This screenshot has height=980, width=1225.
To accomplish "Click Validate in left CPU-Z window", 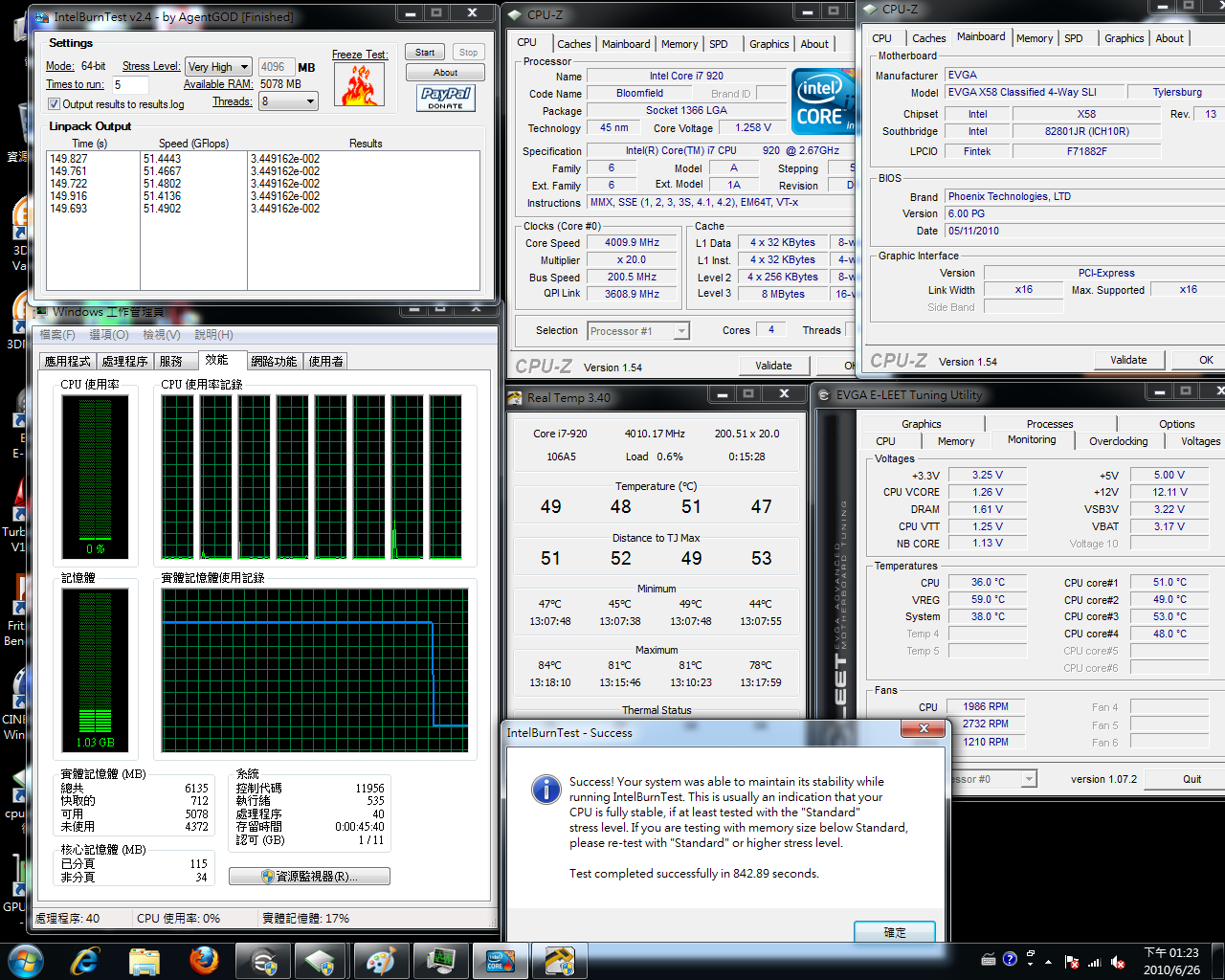I will [x=773, y=366].
